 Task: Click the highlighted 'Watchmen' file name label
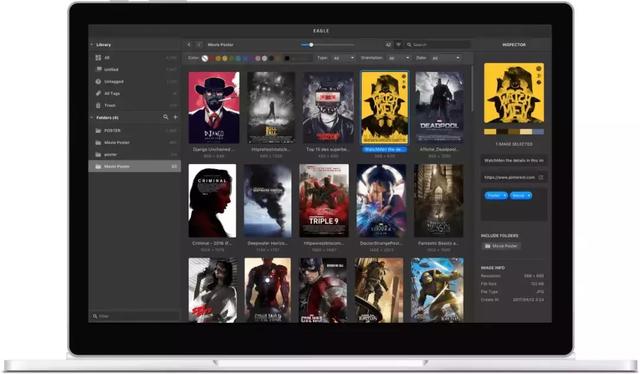tap(384, 149)
